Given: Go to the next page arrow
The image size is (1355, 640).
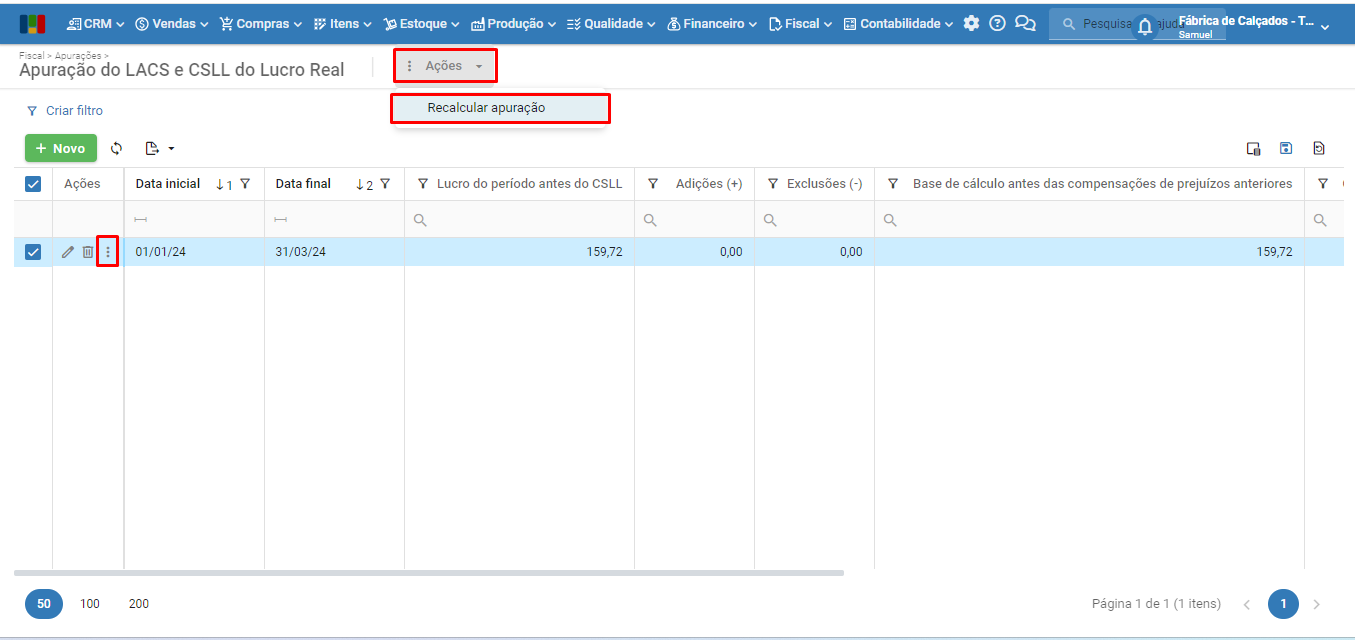Looking at the screenshot, I should pos(1317,604).
